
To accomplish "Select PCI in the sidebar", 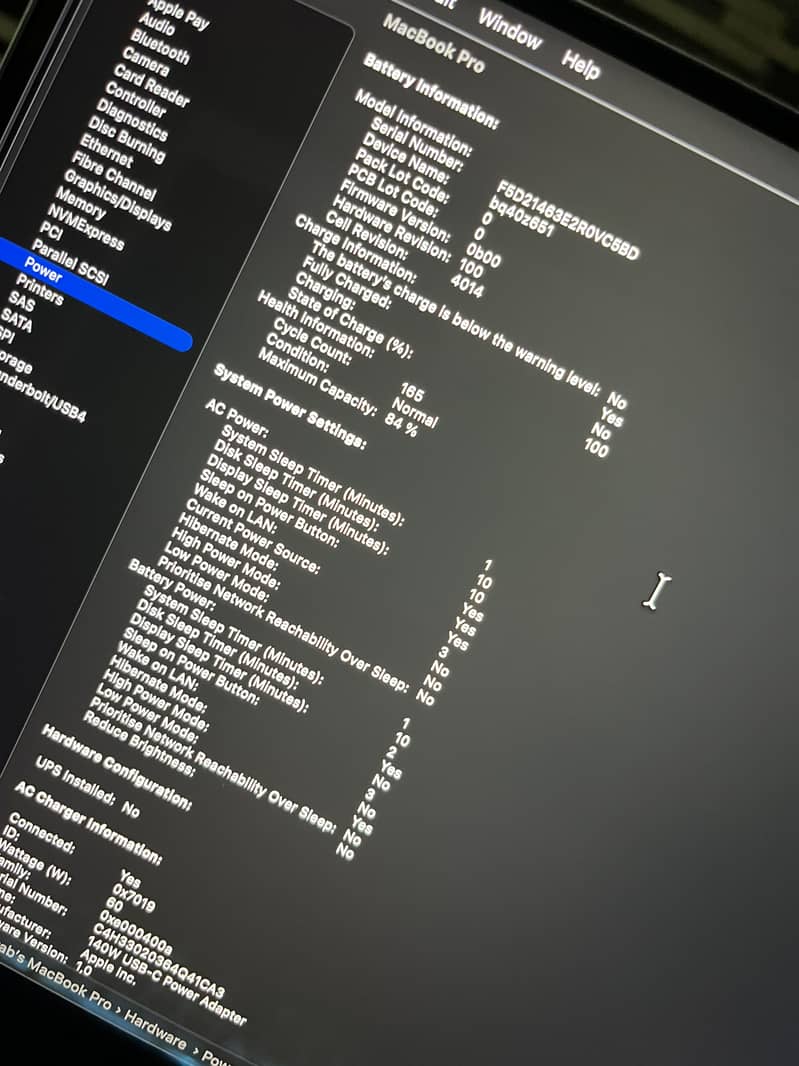I will click(x=52, y=230).
